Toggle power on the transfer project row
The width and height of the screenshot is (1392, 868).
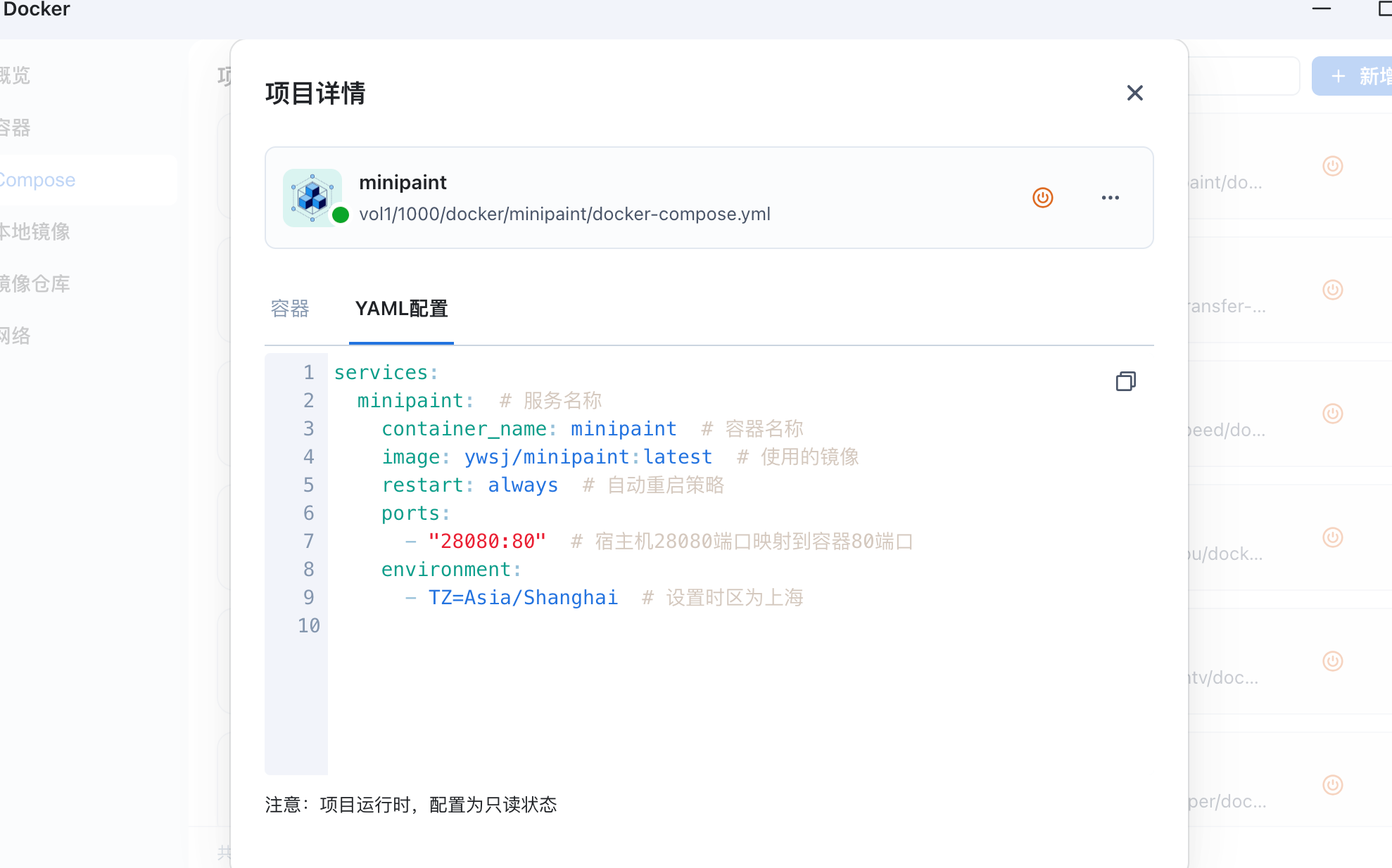pos(1332,290)
